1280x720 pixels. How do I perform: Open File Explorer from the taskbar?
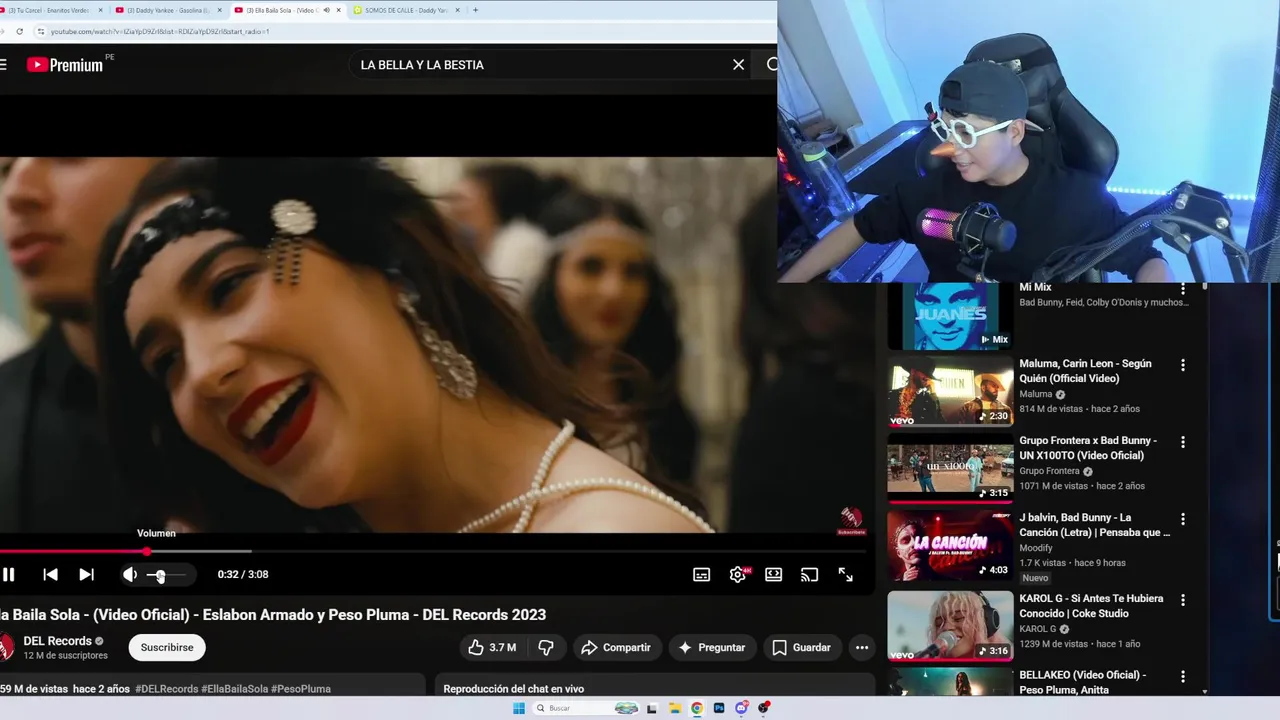675,708
